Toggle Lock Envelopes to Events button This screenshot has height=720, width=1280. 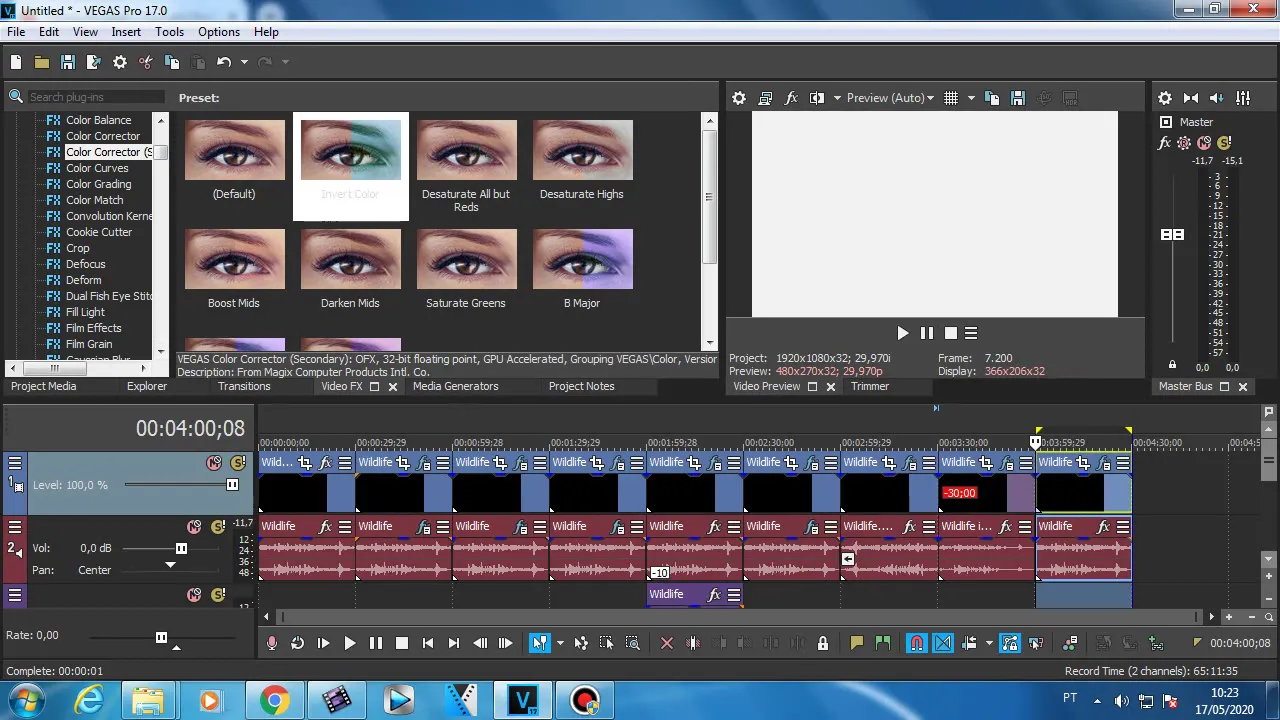click(1010, 643)
